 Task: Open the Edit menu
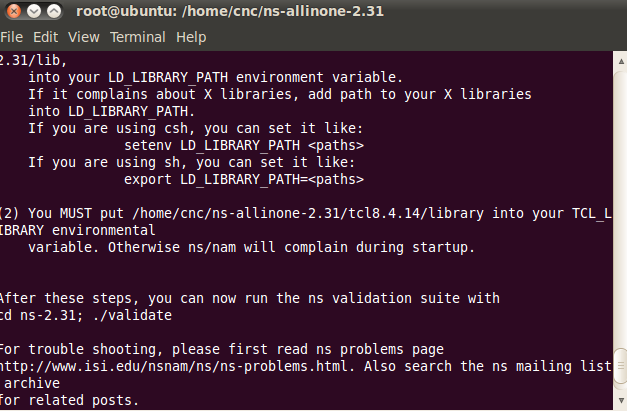point(46,37)
